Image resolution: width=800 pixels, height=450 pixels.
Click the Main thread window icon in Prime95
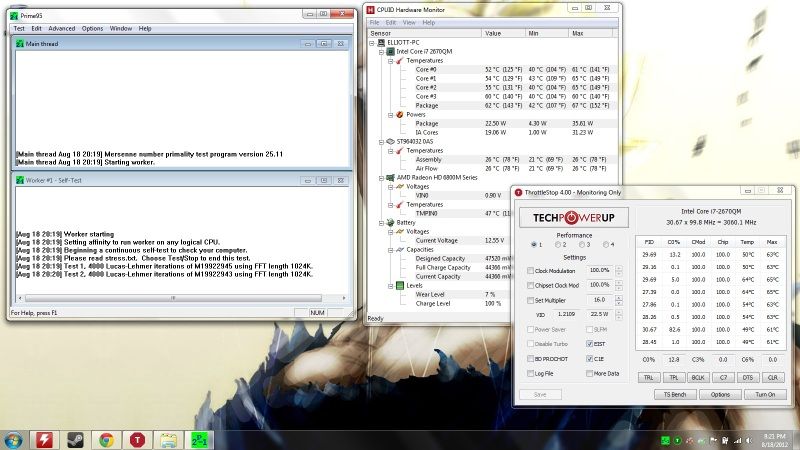coord(20,44)
